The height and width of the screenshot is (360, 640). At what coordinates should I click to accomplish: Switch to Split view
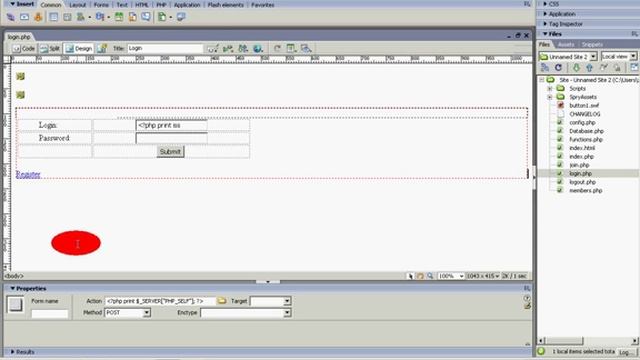(50, 49)
